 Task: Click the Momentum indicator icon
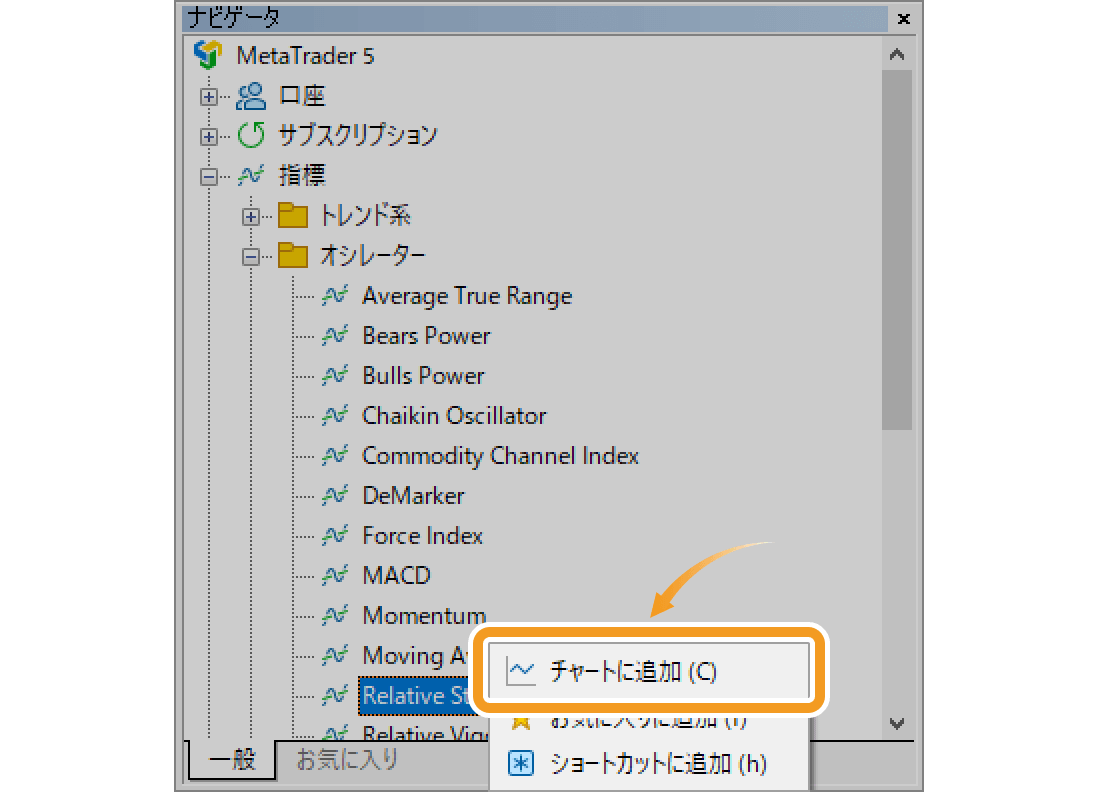pyautogui.click(x=335, y=616)
